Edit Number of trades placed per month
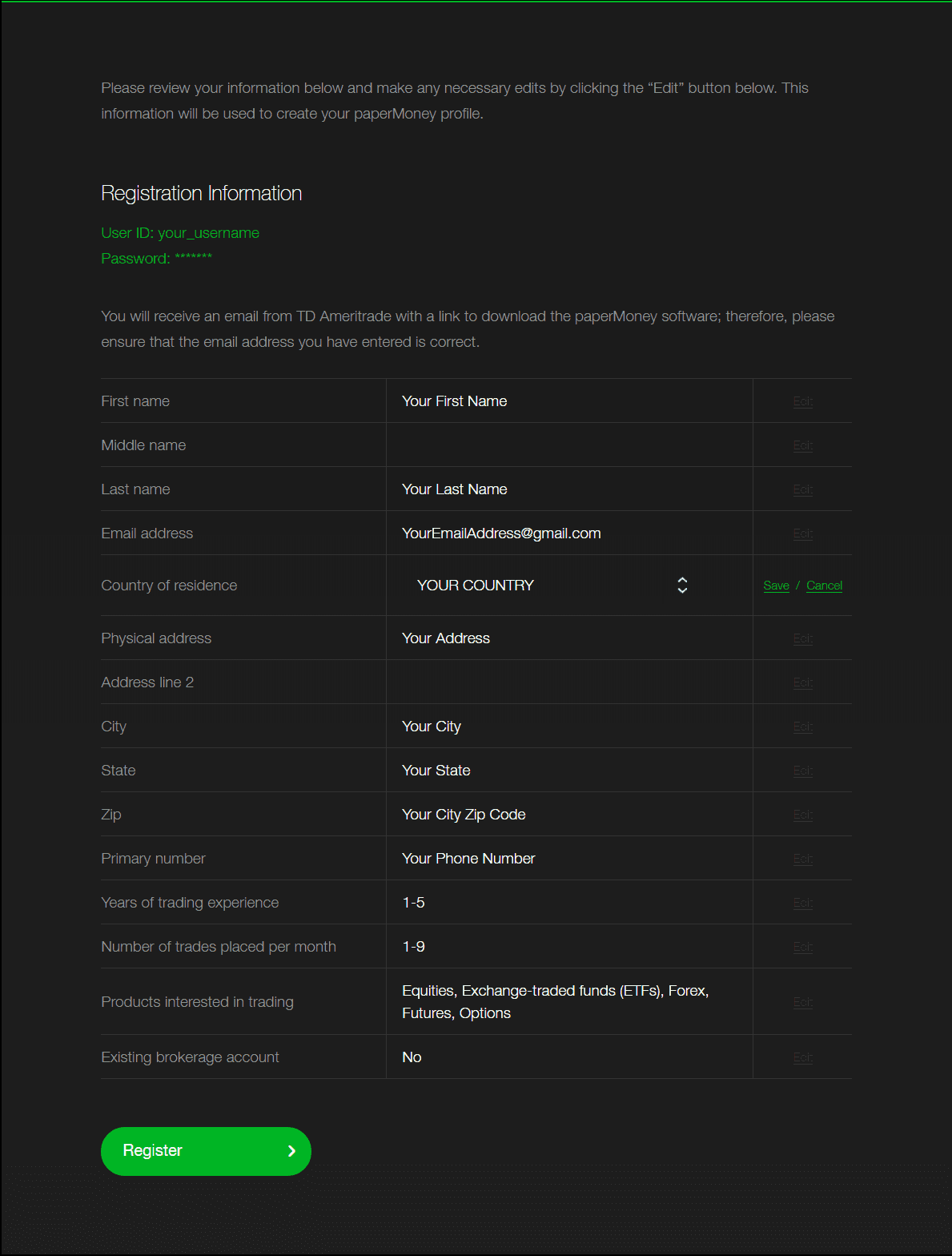This screenshot has height=1256, width=952. (802, 947)
